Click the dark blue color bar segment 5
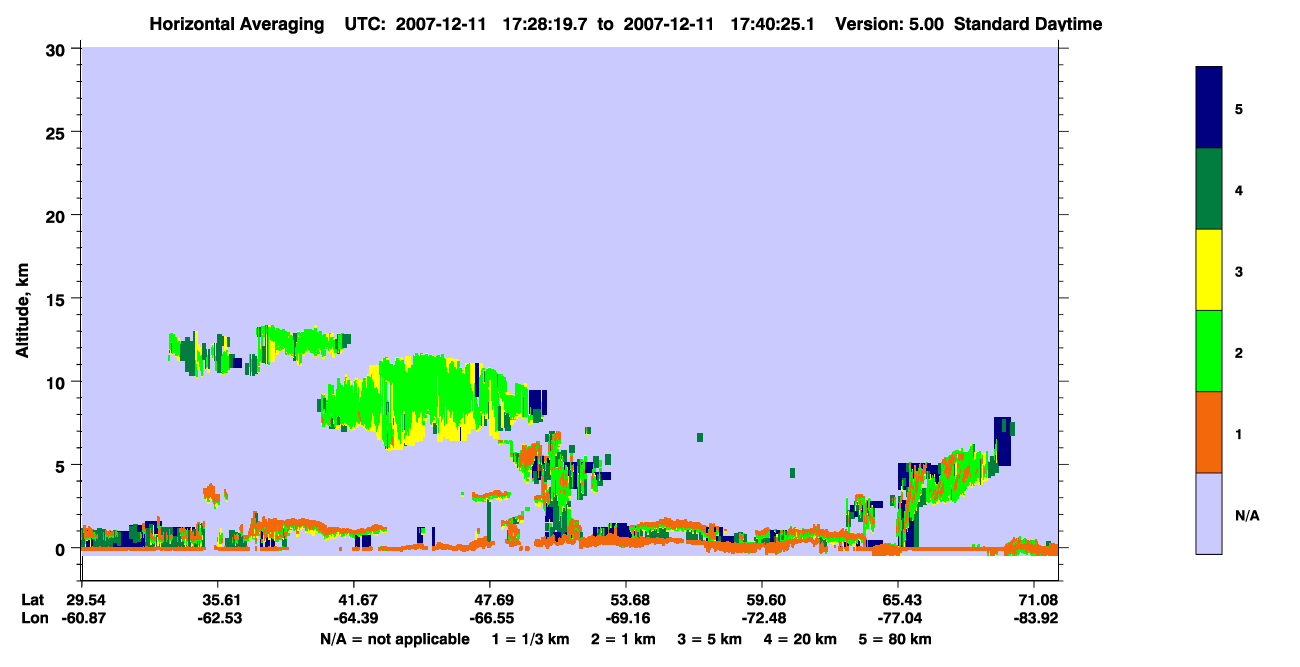 click(x=1209, y=108)
